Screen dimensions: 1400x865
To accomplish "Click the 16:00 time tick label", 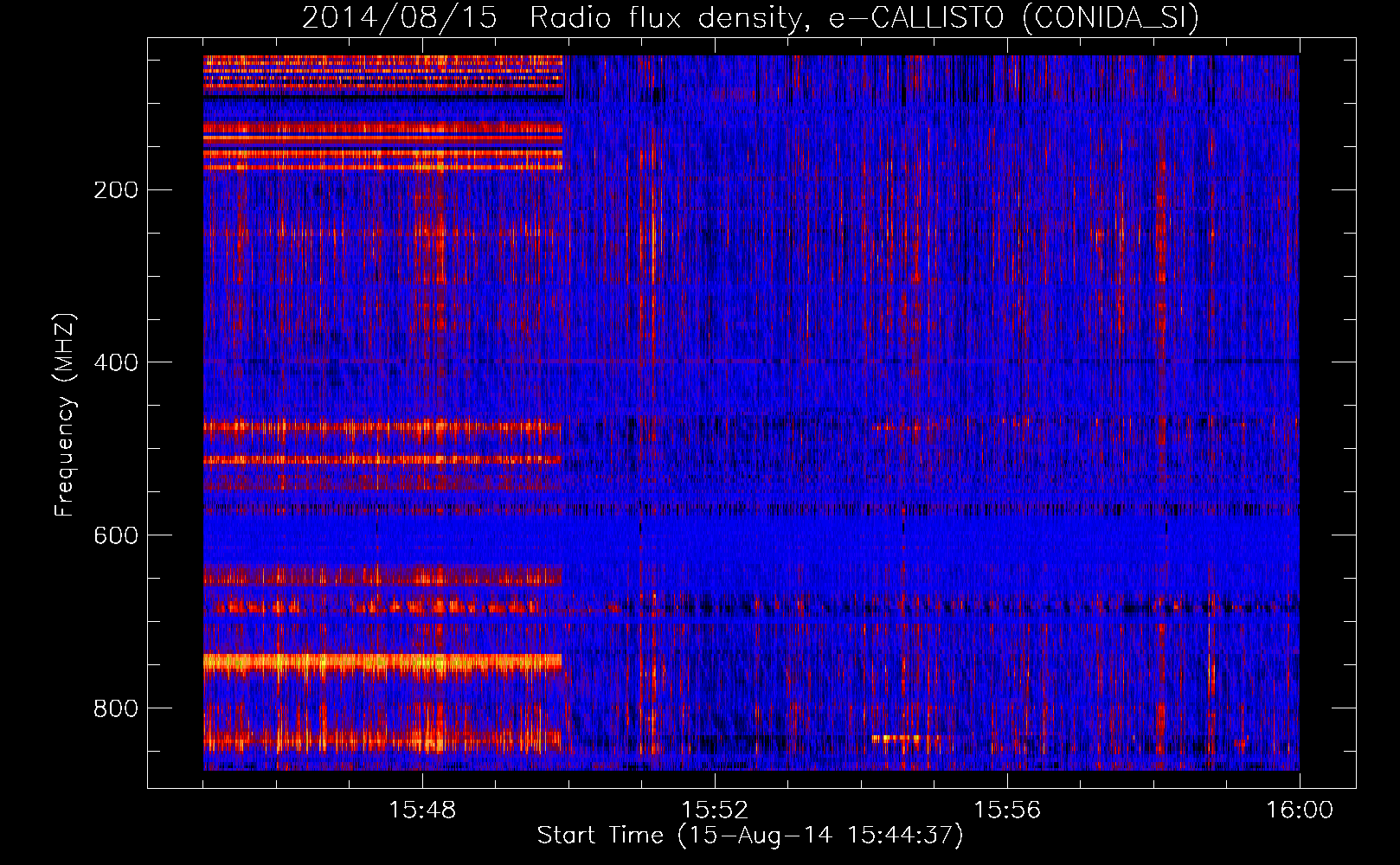I will coord(1300,811).
